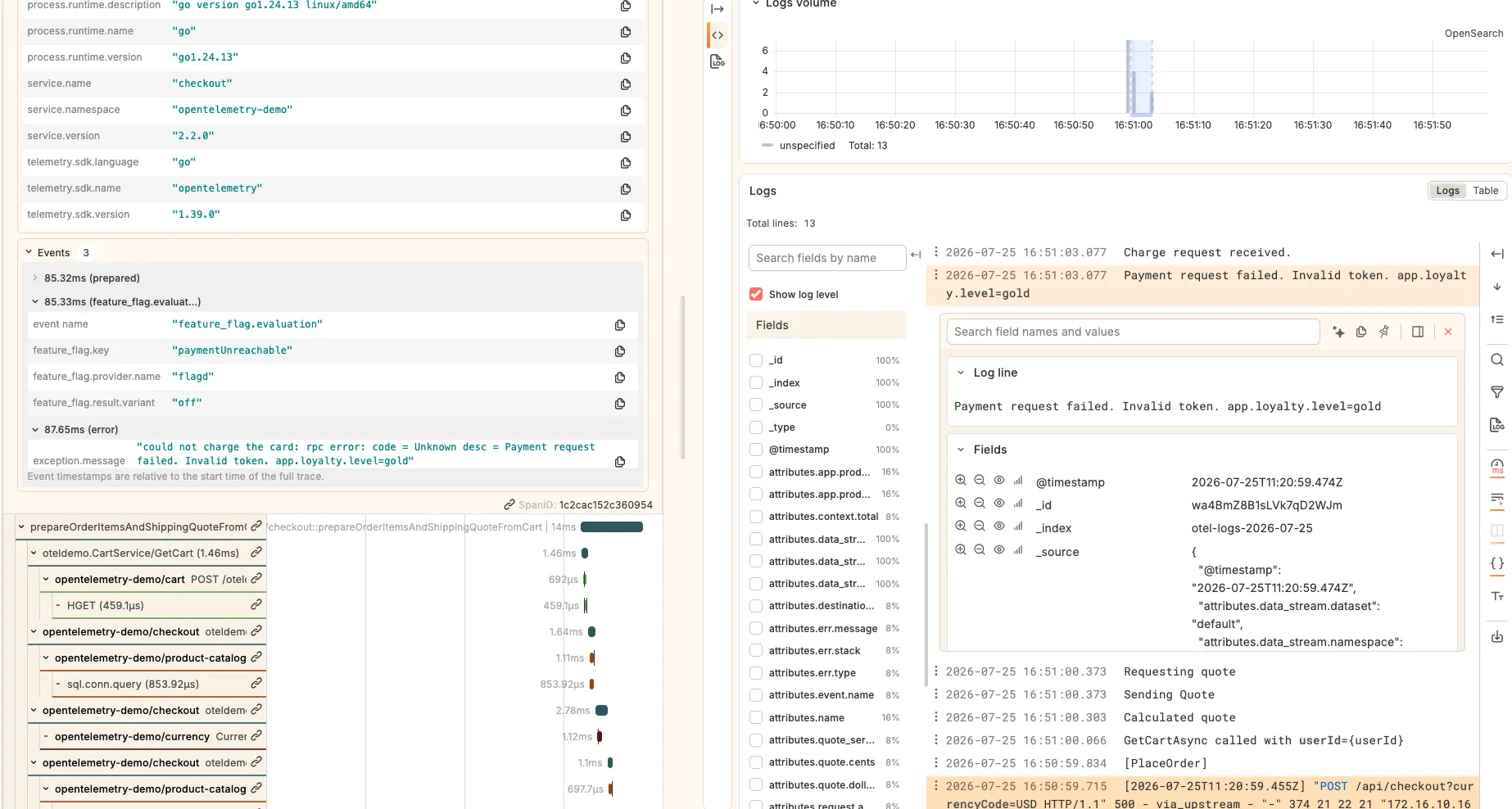This screenshot has width=1512, height=809.
Task: Explain log line with sparkle icon
Action: 1338,332
